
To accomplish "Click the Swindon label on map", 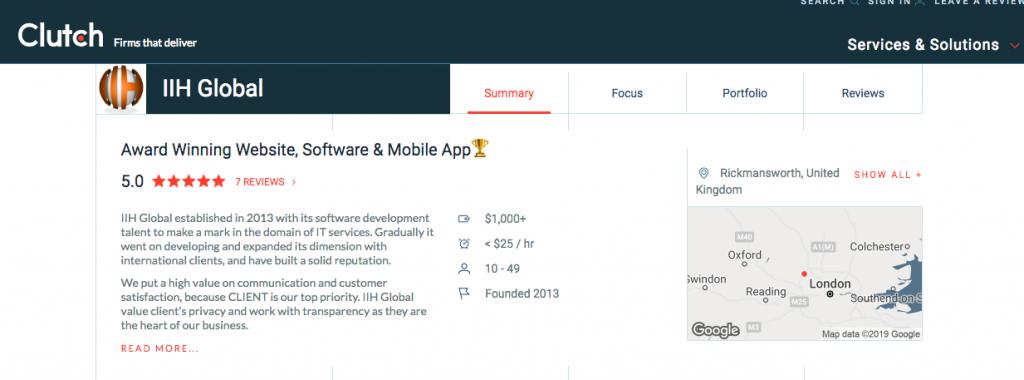I will (707, 279).
